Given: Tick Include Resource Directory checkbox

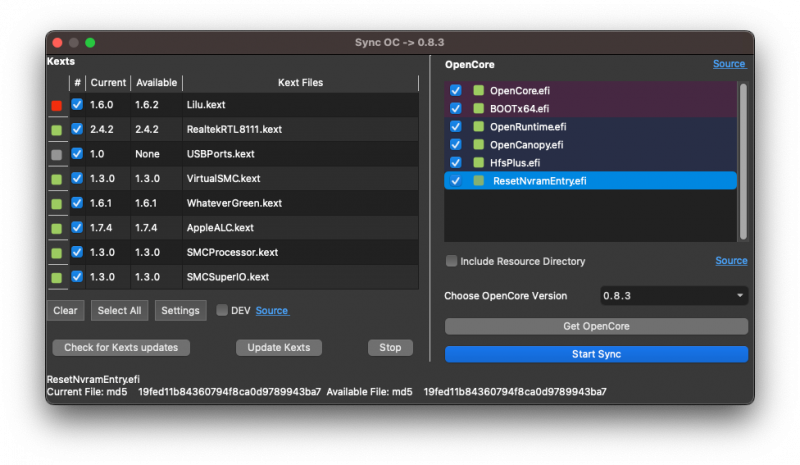Looking at the screenshot, I should tap(452, 261).
